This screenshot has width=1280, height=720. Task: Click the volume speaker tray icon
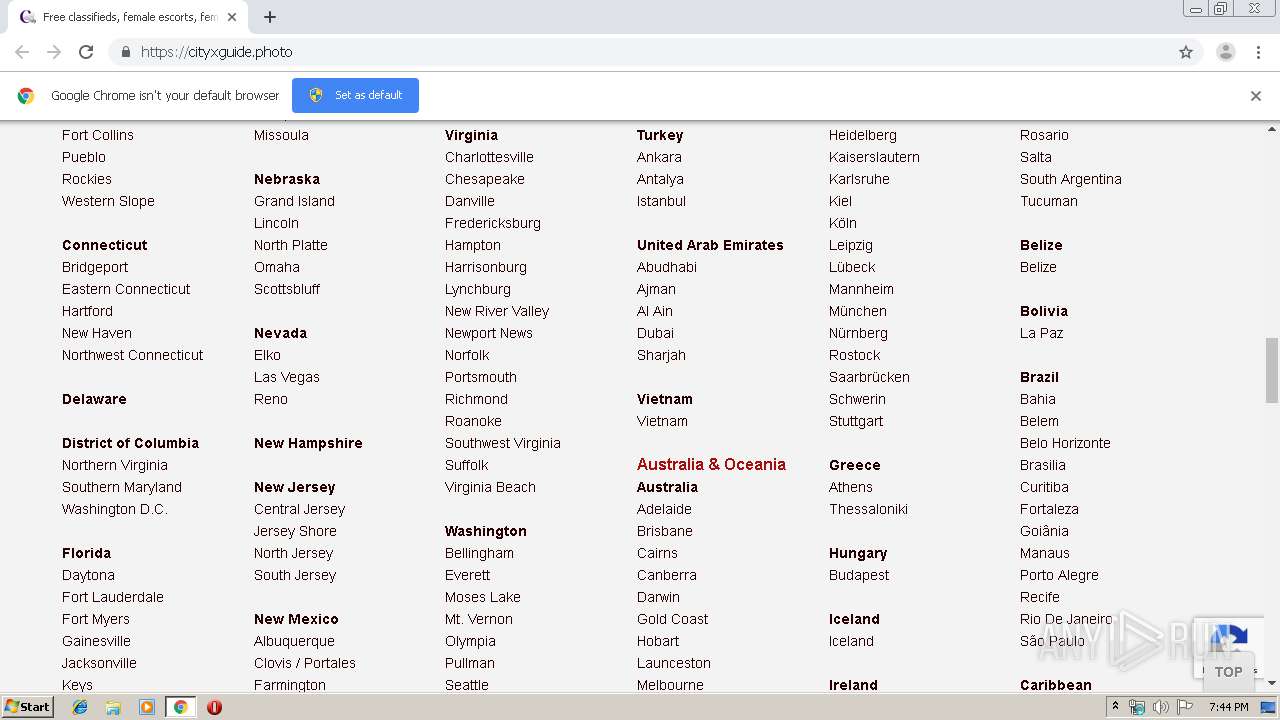point(1161,707)
